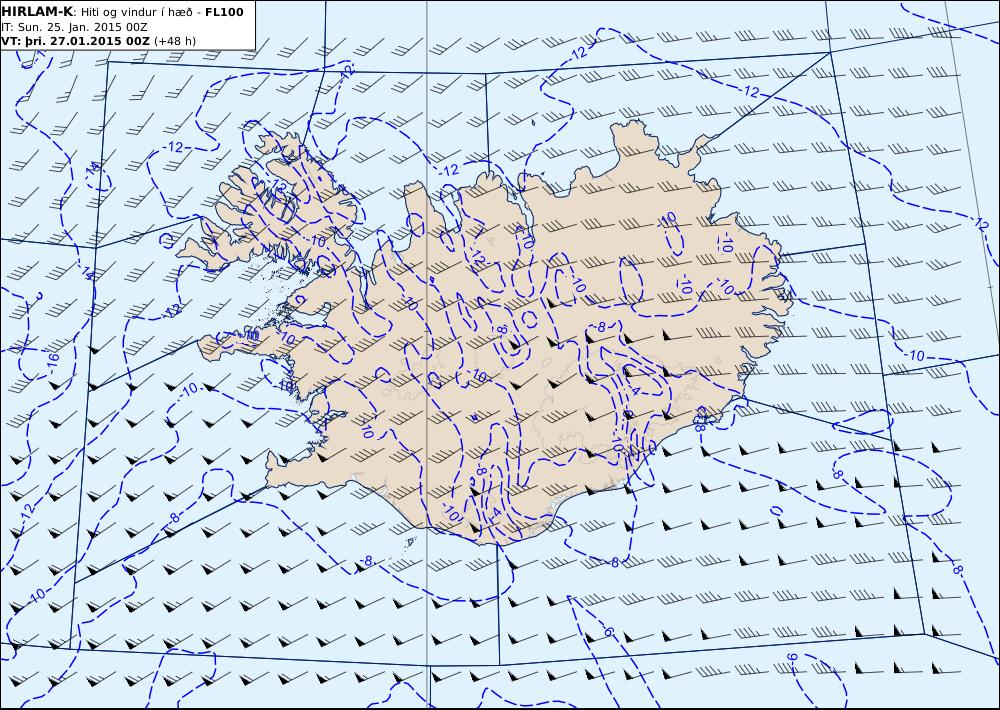Click the '(+48 h)' forecast offset text
The height and width of the screenshot is (710, 1000).
pos(175,41)
